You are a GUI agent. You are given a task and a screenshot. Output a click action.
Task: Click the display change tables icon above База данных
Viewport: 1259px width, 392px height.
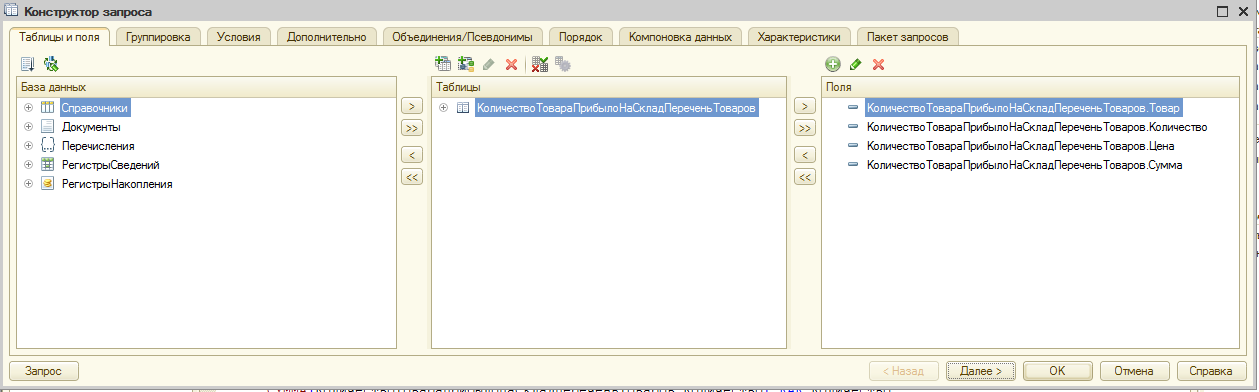click(x=28, y=64)
